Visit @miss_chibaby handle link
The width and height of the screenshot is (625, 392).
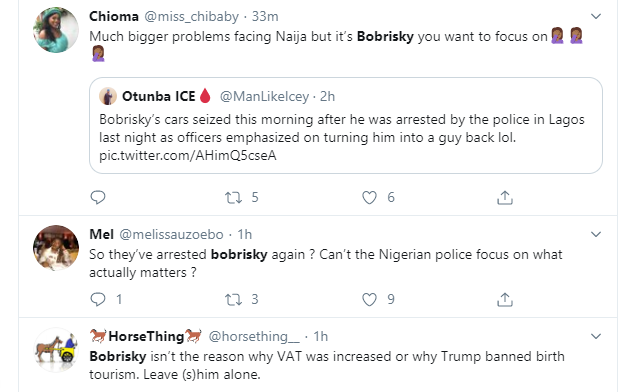pos(191,16)
